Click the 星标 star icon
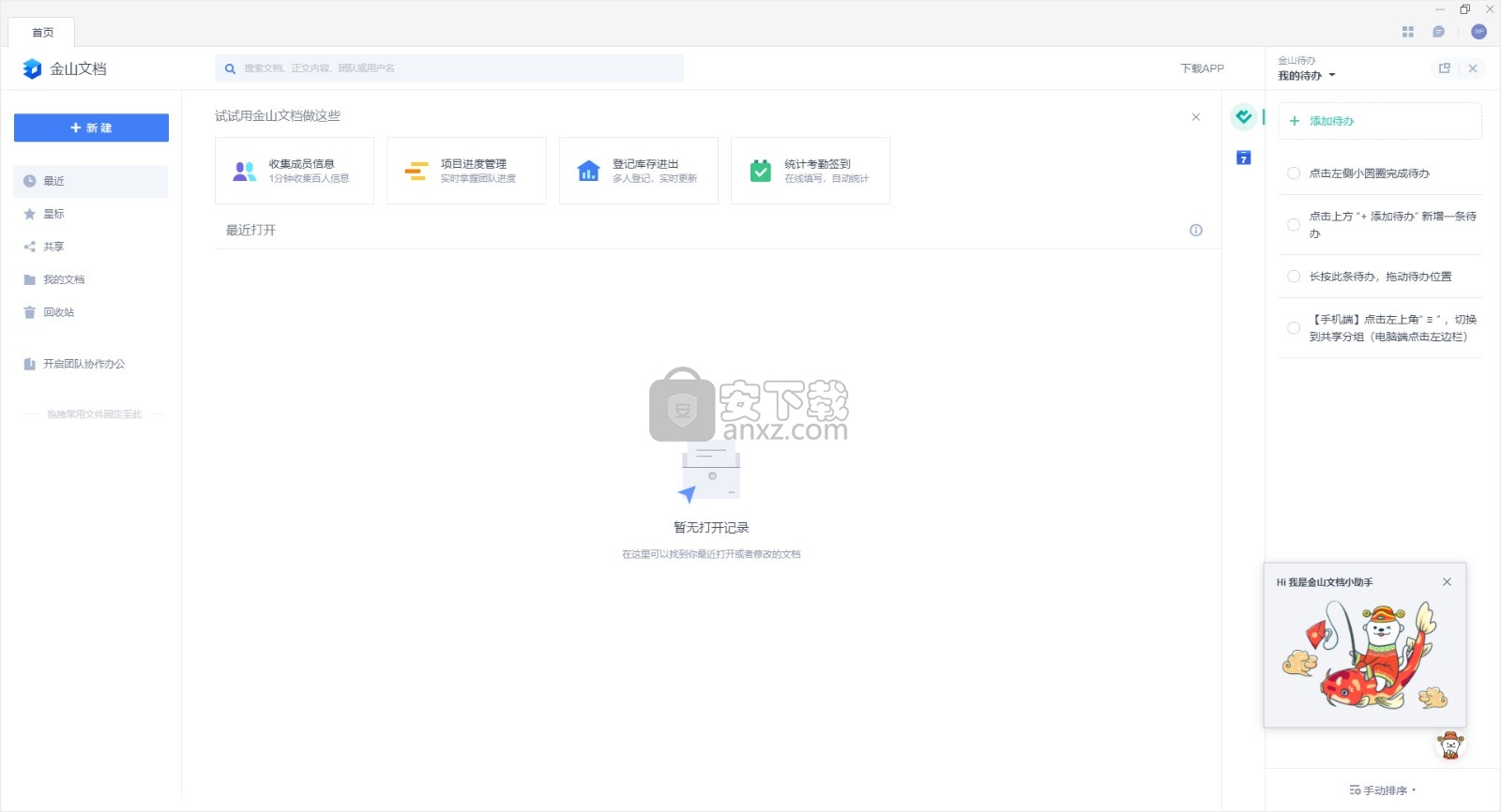The image size is (1501, 812). coord(30,214)
